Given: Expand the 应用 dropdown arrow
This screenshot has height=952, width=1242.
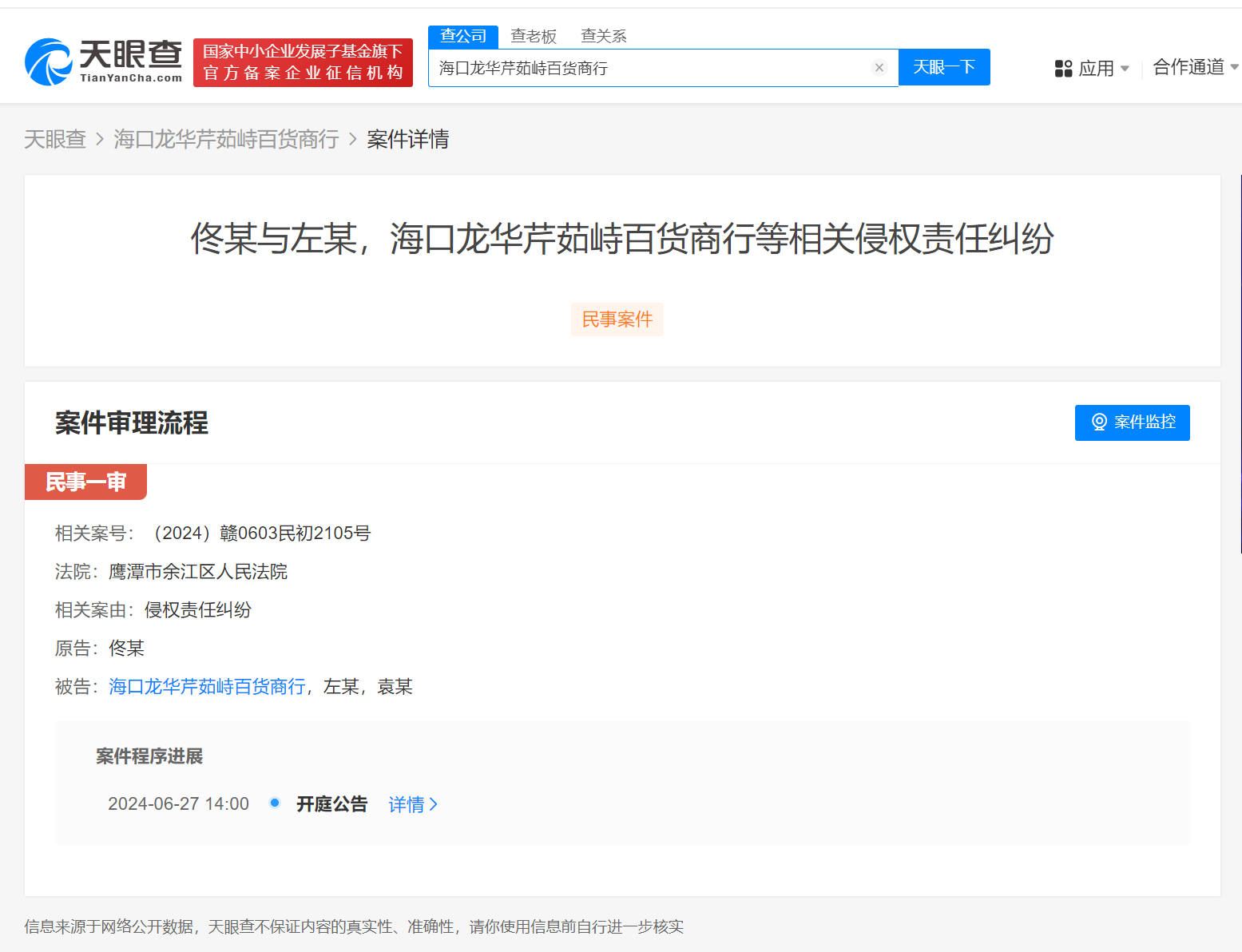Looking at the screenshot, I should tap(1125, 69).
